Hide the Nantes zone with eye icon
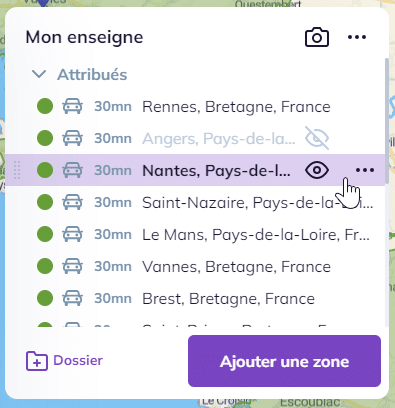The width and height of the screenshot is (395, 408). 317,170
